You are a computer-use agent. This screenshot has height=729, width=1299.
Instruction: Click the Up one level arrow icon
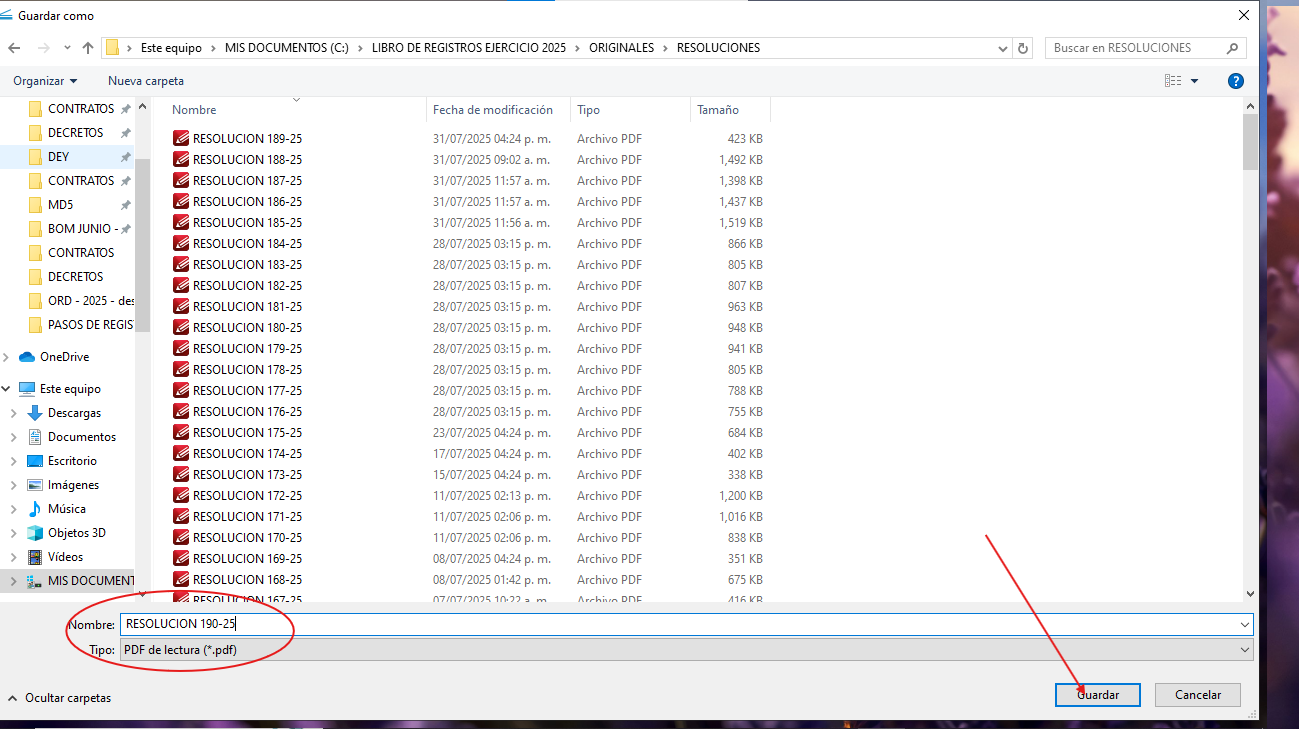[88, 48]
